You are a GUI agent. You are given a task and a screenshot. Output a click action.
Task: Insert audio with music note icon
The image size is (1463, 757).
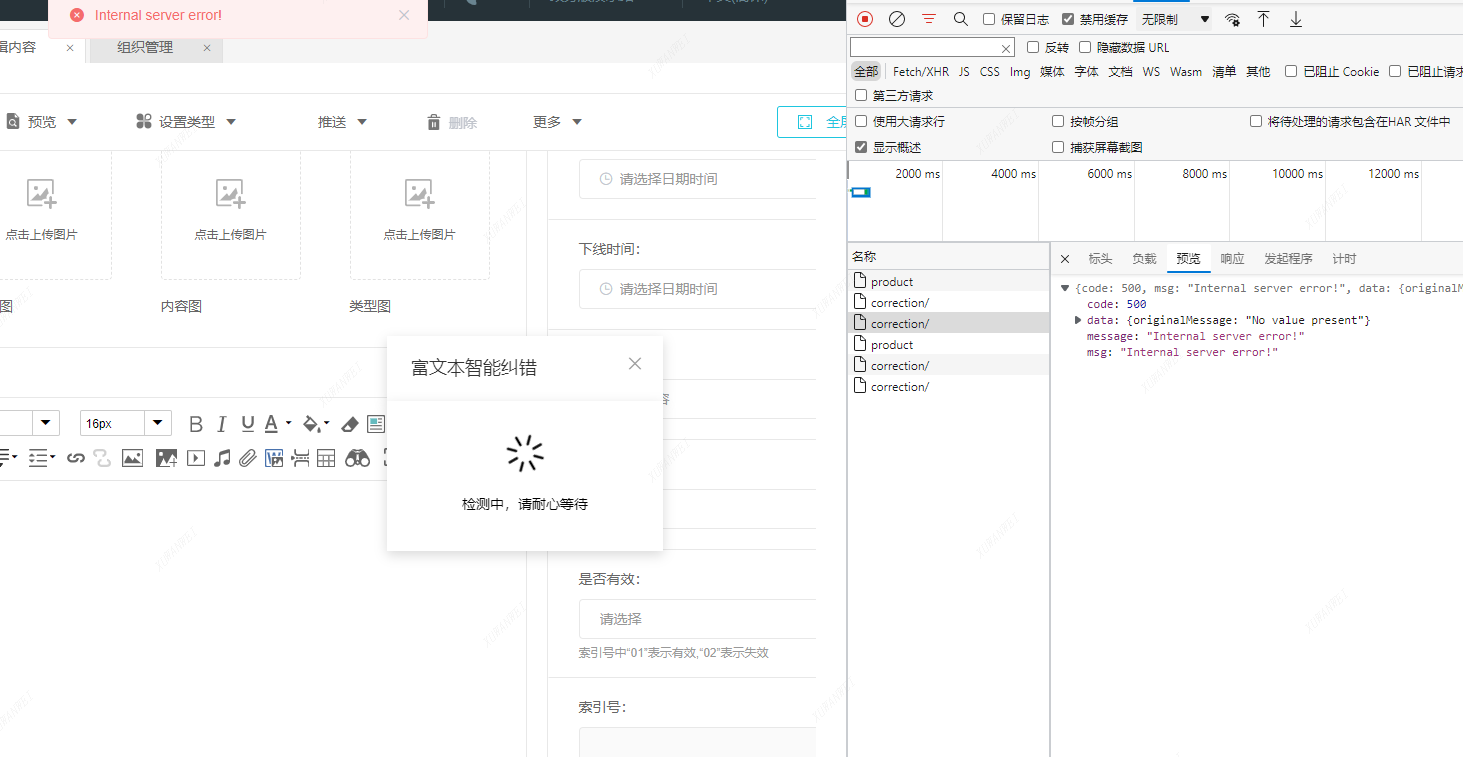point(222,458)
